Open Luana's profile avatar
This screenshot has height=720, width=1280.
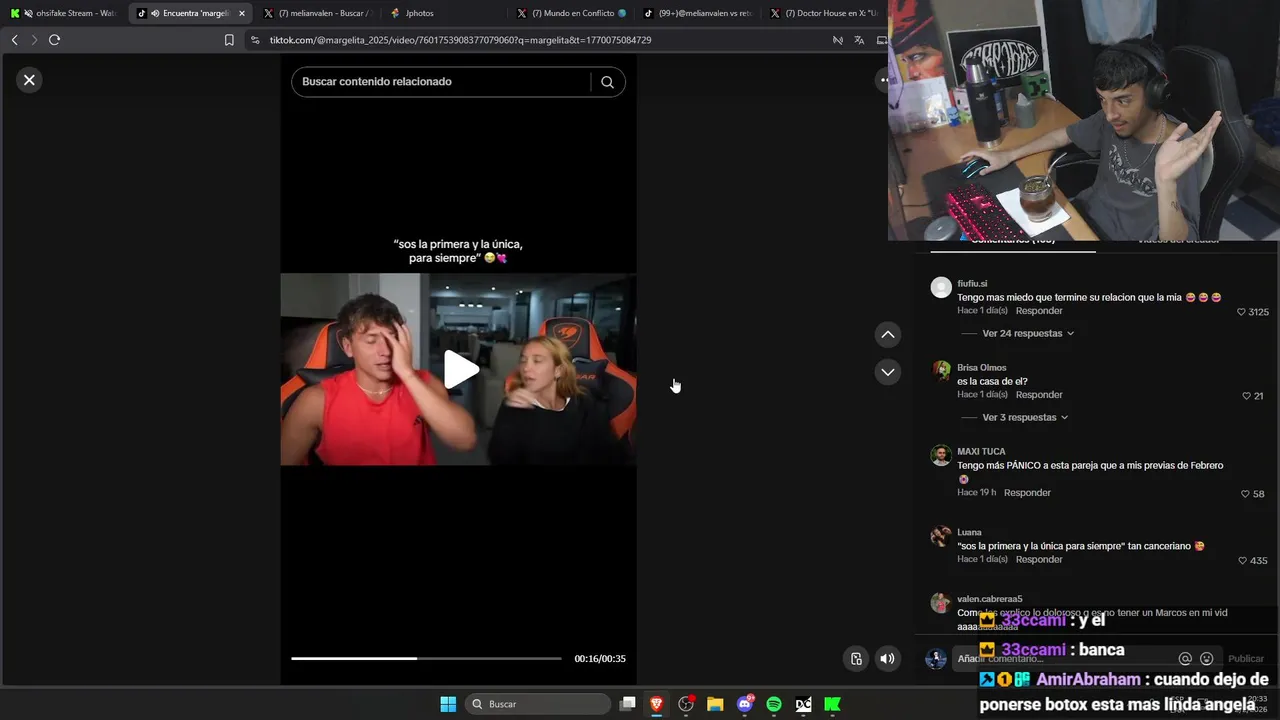[x=941, y=536]
